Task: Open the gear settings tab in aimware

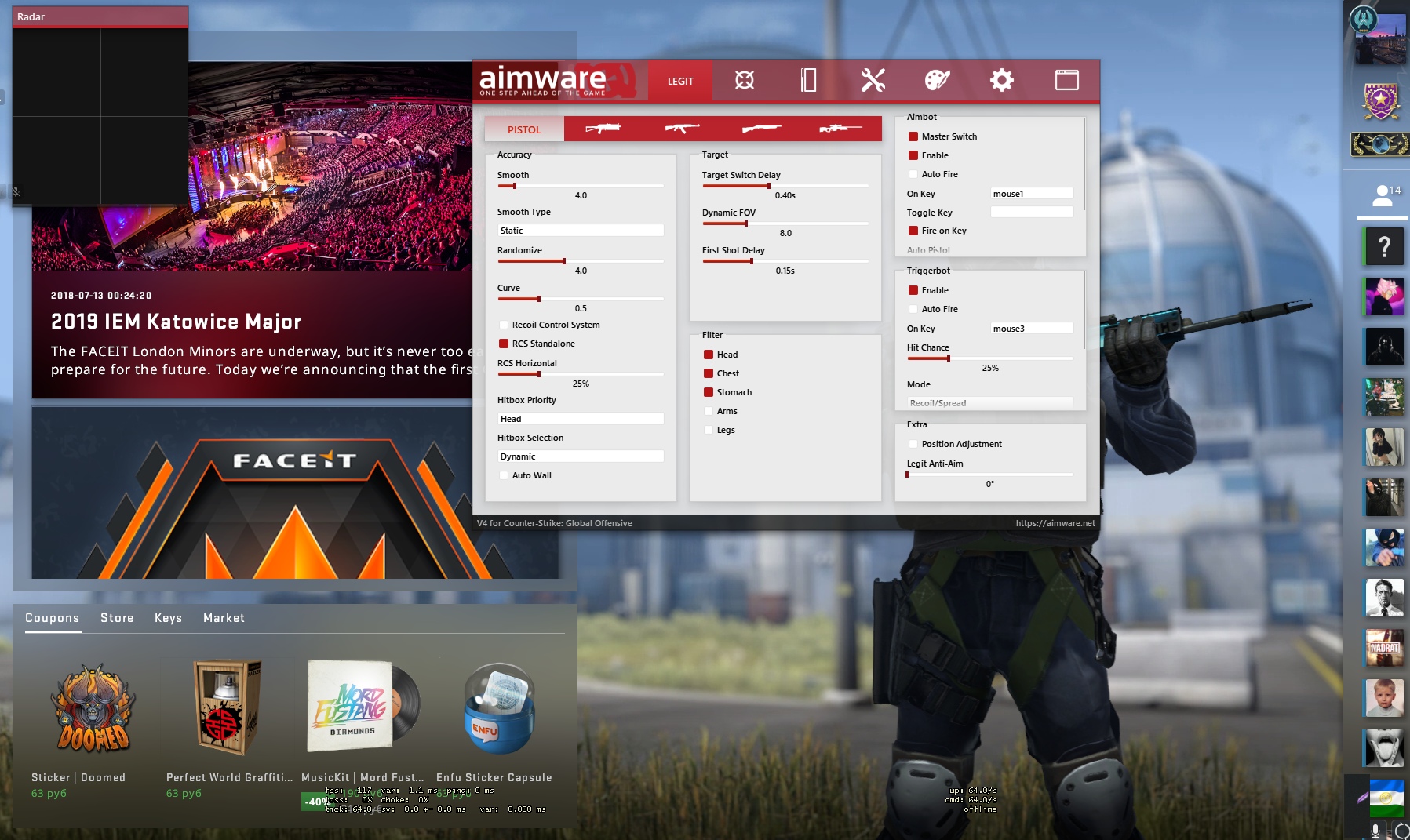Action: pos(1001,80)
